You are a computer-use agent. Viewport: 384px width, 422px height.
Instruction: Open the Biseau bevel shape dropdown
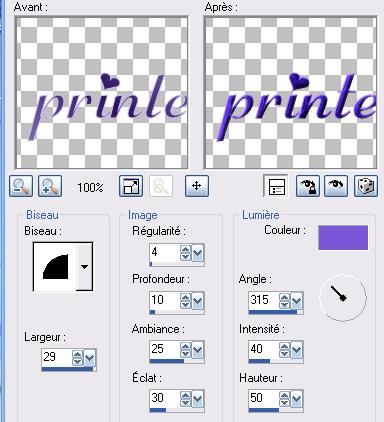point(84,267)
